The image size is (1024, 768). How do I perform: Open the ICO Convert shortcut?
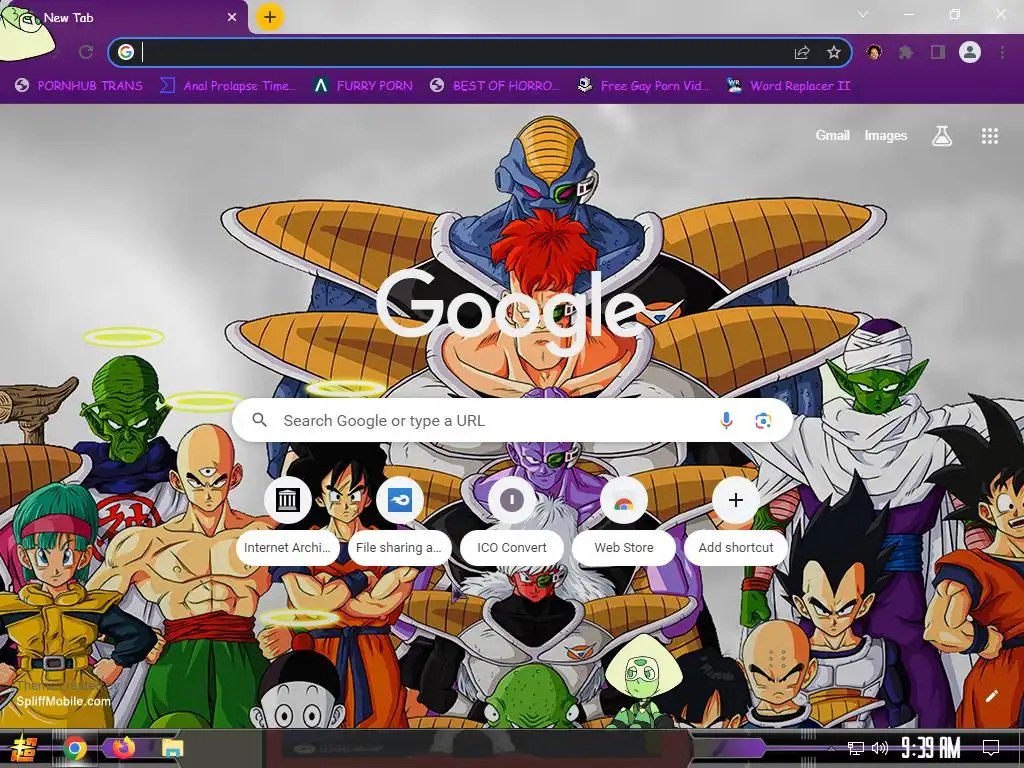pyautogui.click(x=511, y=520)
